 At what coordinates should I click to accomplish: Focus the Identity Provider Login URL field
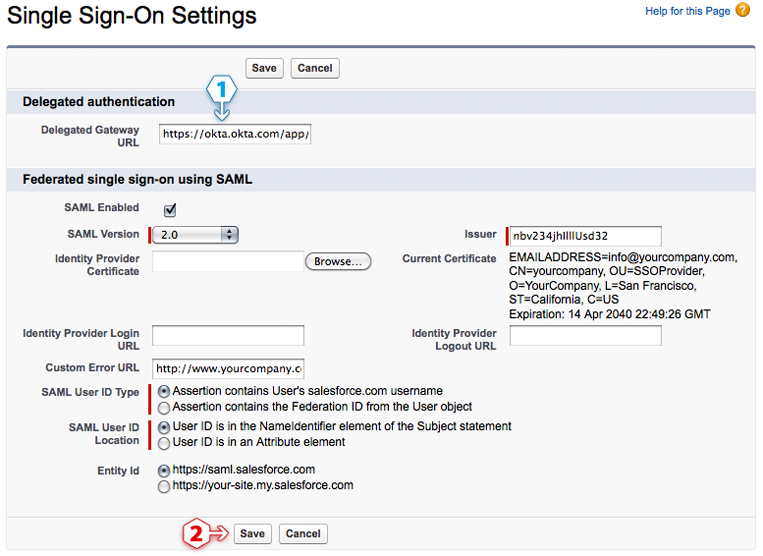(228, 336)
